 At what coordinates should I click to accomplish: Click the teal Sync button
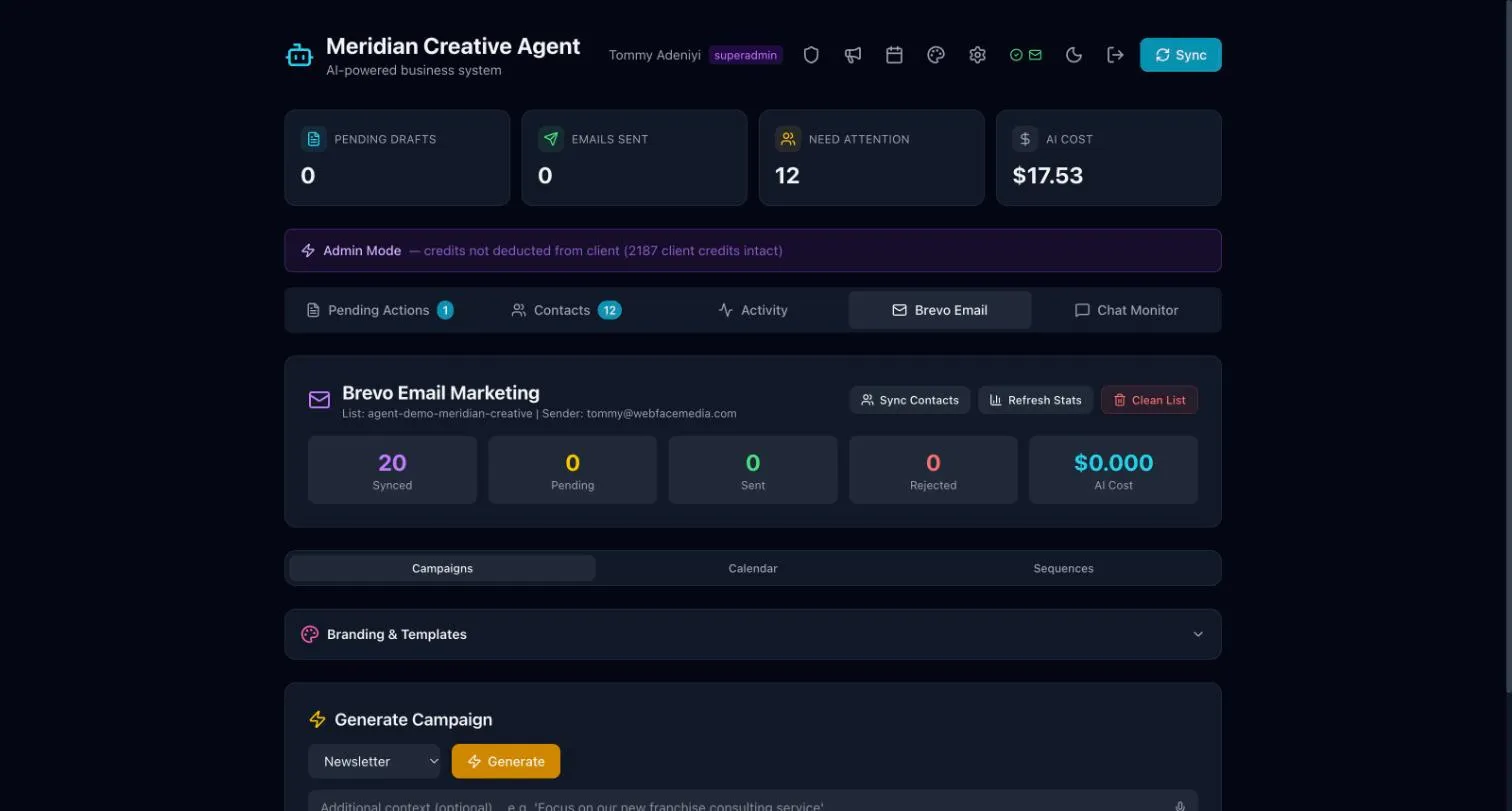coord(1181,55)
